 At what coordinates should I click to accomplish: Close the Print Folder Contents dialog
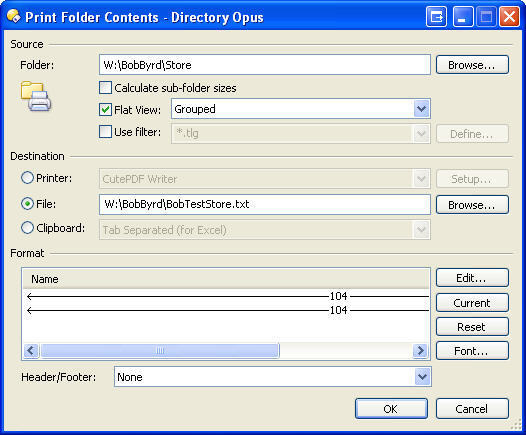click(510, 16)
